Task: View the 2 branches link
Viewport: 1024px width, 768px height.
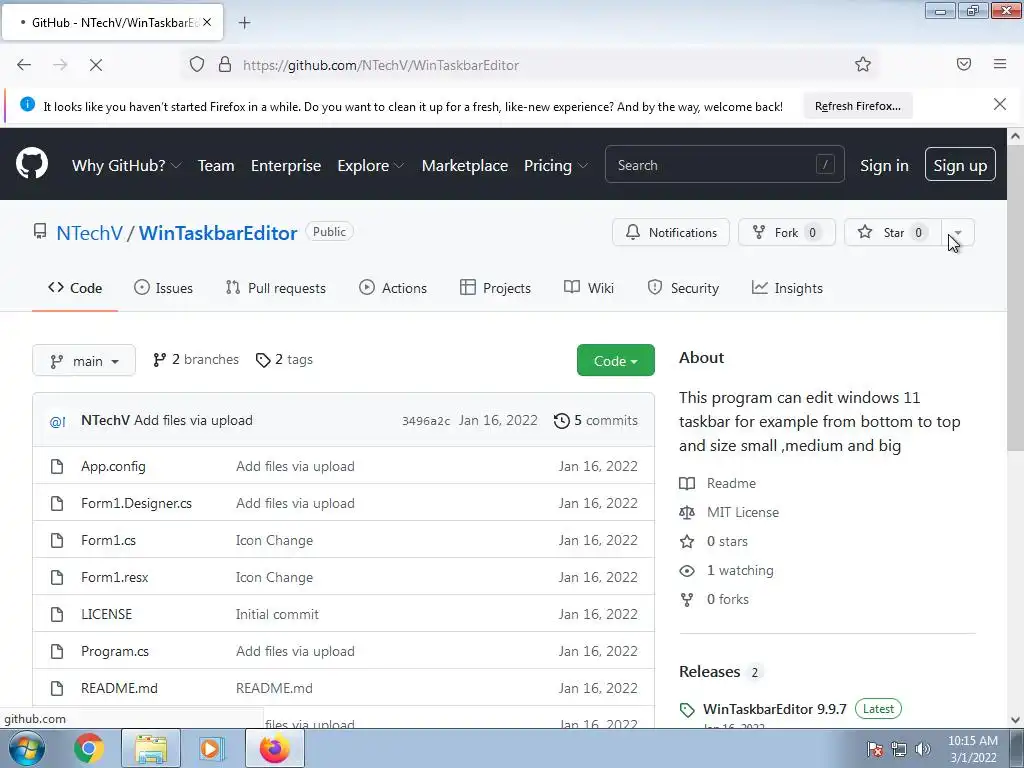Action: click(195, 359)
